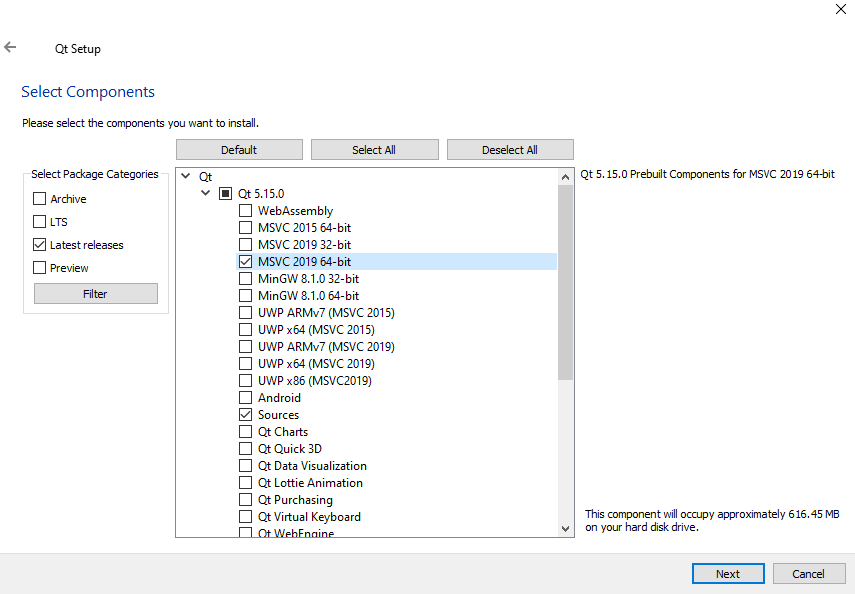
Task: Check the Qt Charts component
Action: click(245, 431)
